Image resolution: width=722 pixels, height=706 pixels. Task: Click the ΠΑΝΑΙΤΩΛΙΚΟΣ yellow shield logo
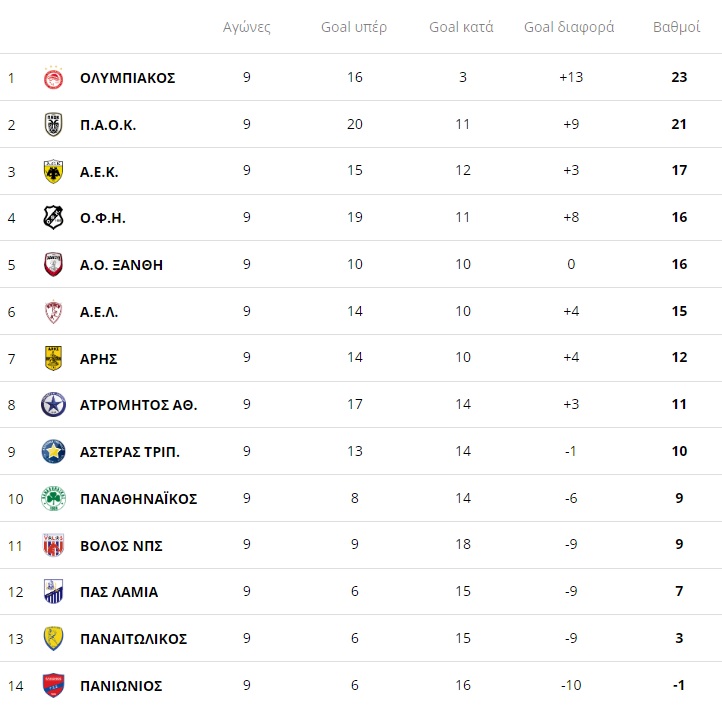coord(53,639)
